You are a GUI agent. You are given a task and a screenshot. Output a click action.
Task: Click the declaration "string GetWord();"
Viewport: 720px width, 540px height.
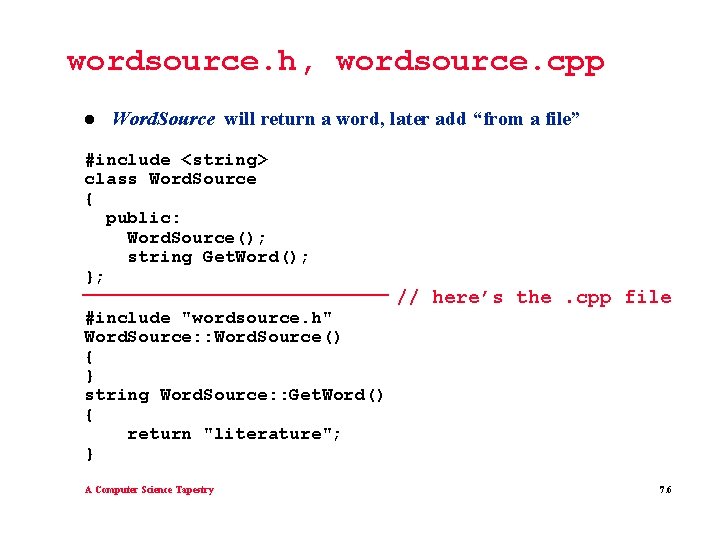coord(218,257)
